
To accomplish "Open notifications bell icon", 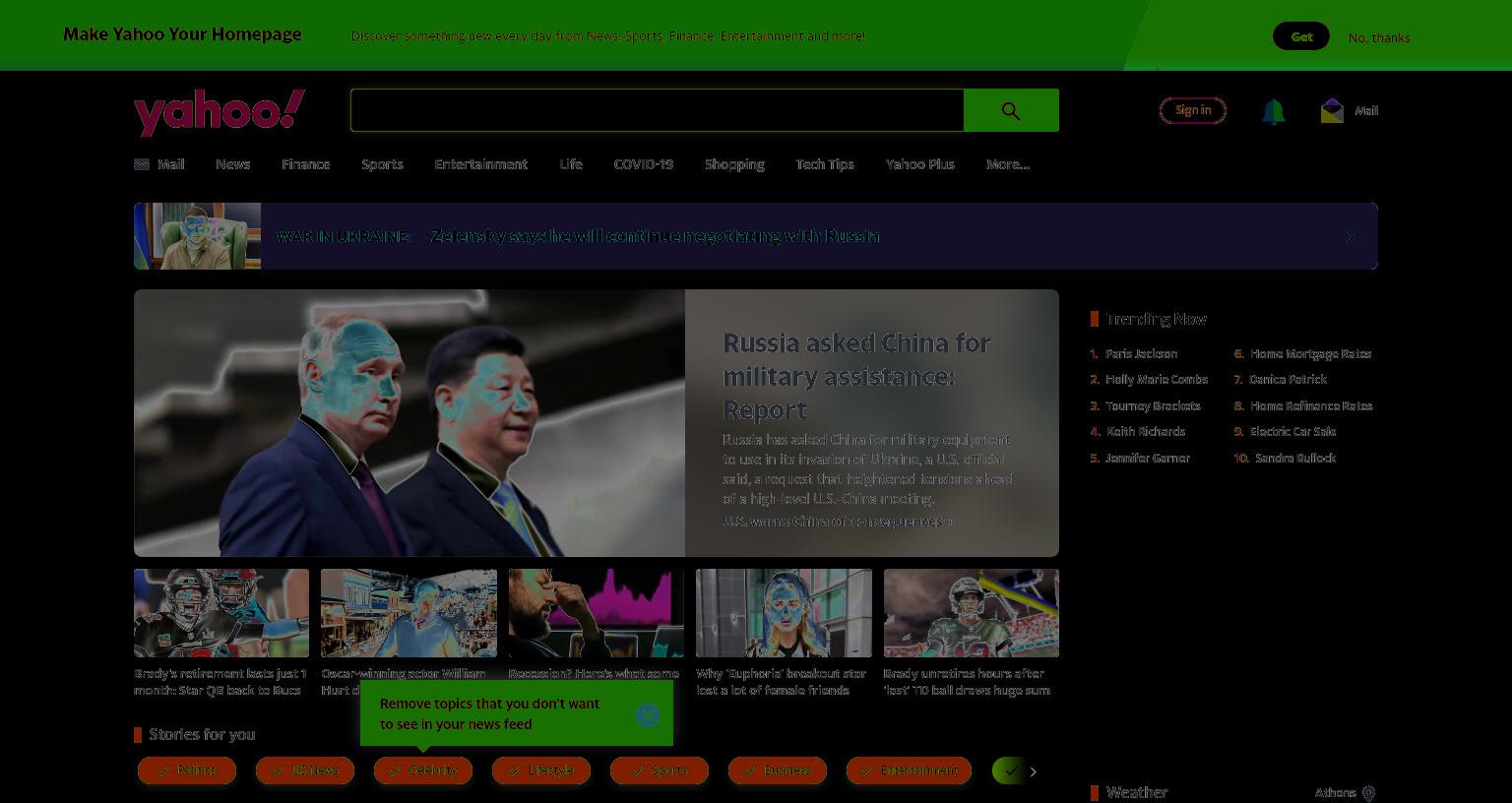I will (x=1273, y=111).
